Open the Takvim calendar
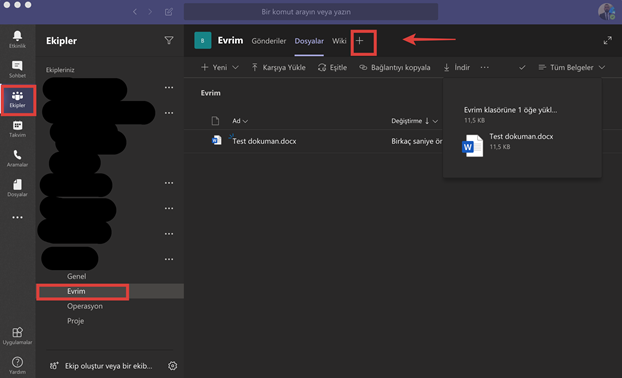The width and height of the screenshot is (622, 378). point(17,129)
